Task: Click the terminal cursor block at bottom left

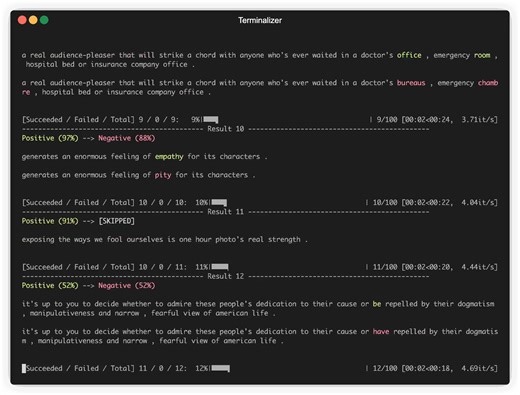Action: coord(24,368)
